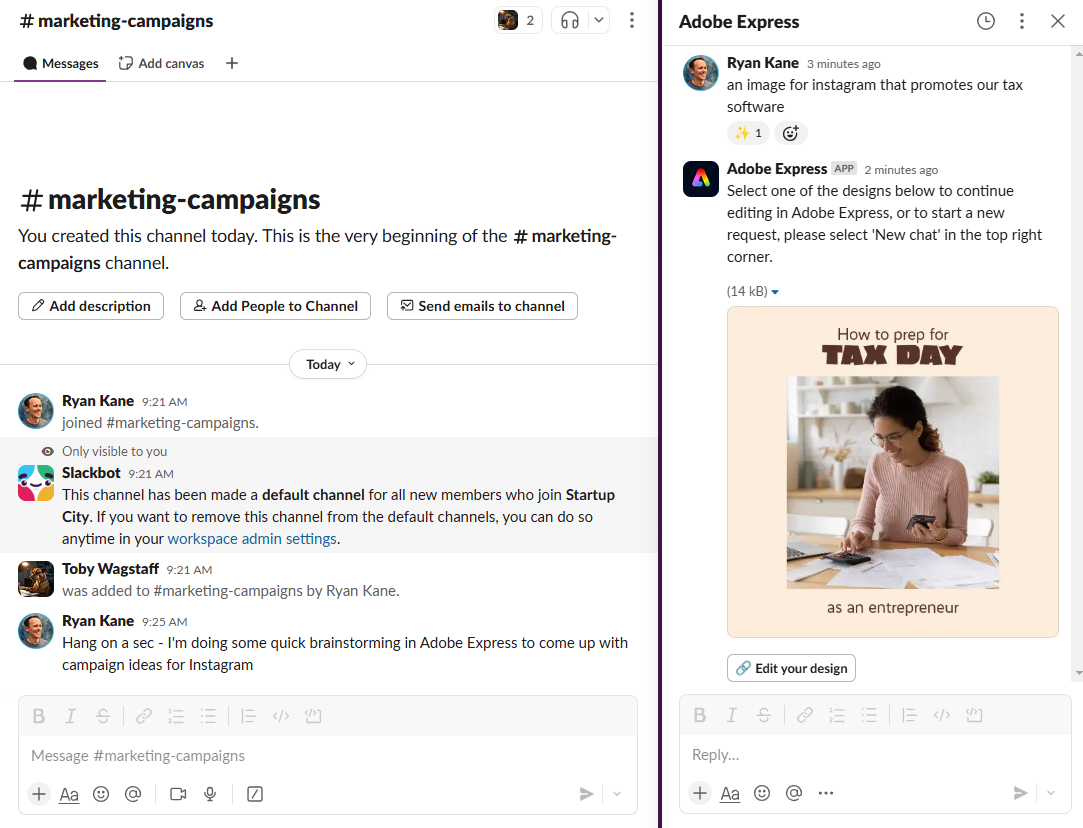Screen dimensions: 1083x828
Task: Toggle bold in channel message composer
Action: pyautogui.click(x=39, y=716)
